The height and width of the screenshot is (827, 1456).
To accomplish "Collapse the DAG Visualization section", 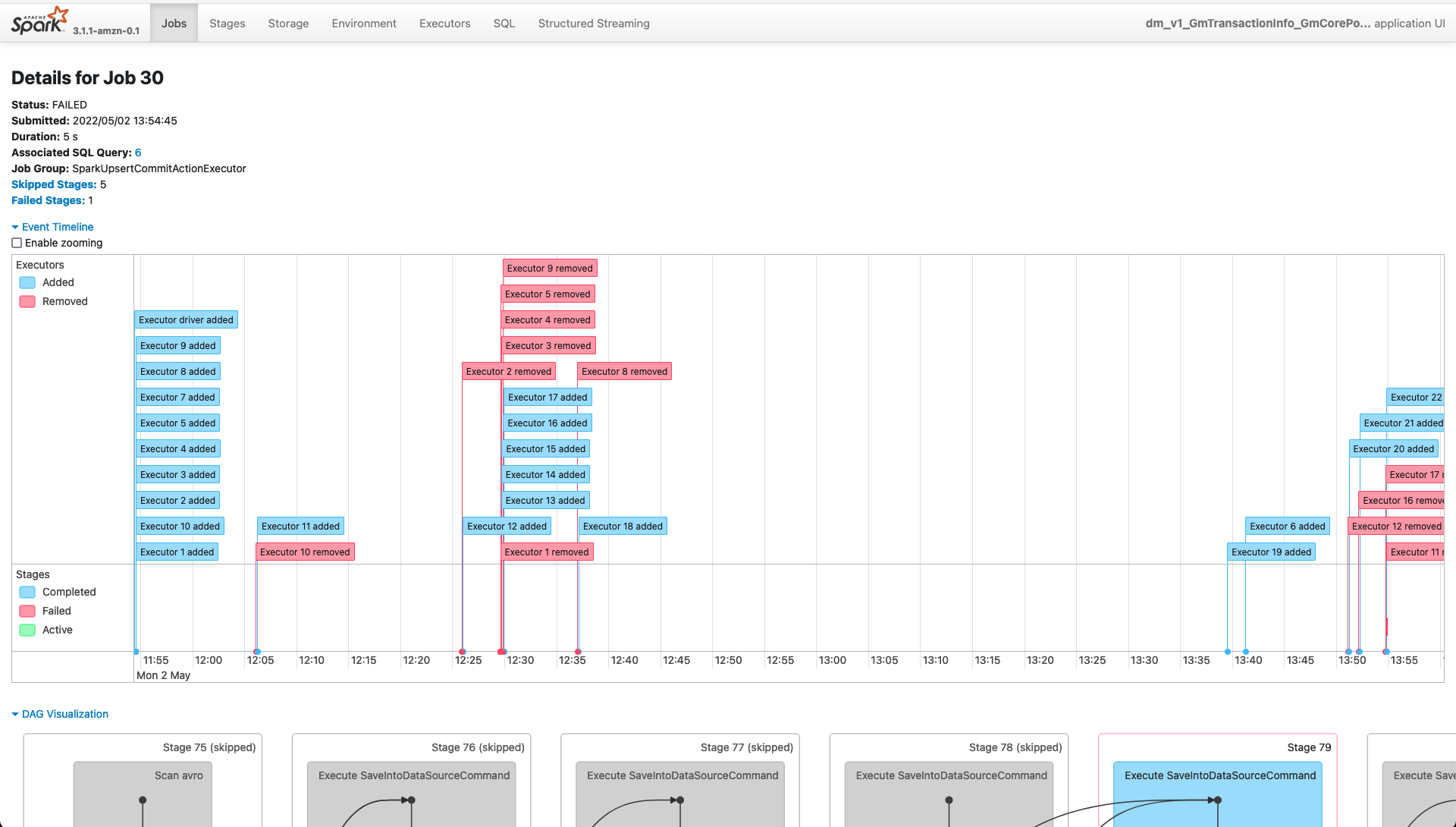I will (x=60, y=714).
